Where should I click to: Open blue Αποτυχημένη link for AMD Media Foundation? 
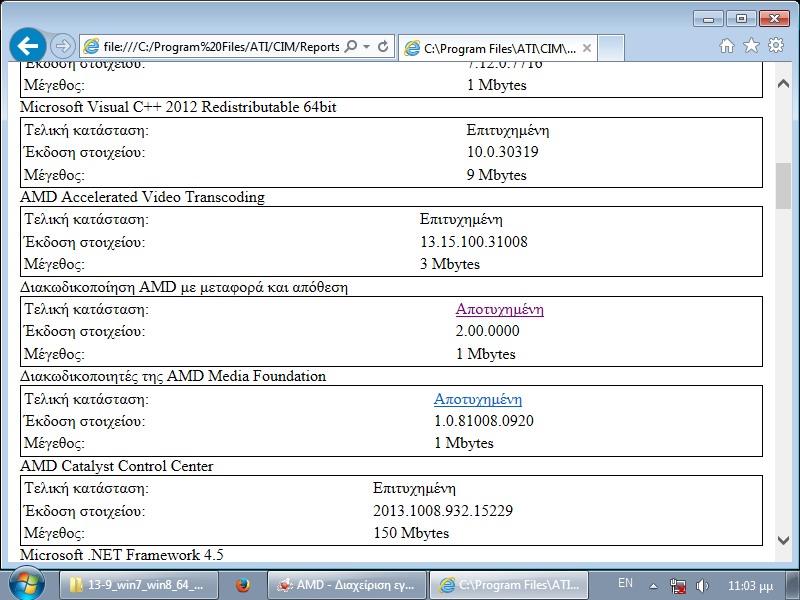[x=478, y=399]
